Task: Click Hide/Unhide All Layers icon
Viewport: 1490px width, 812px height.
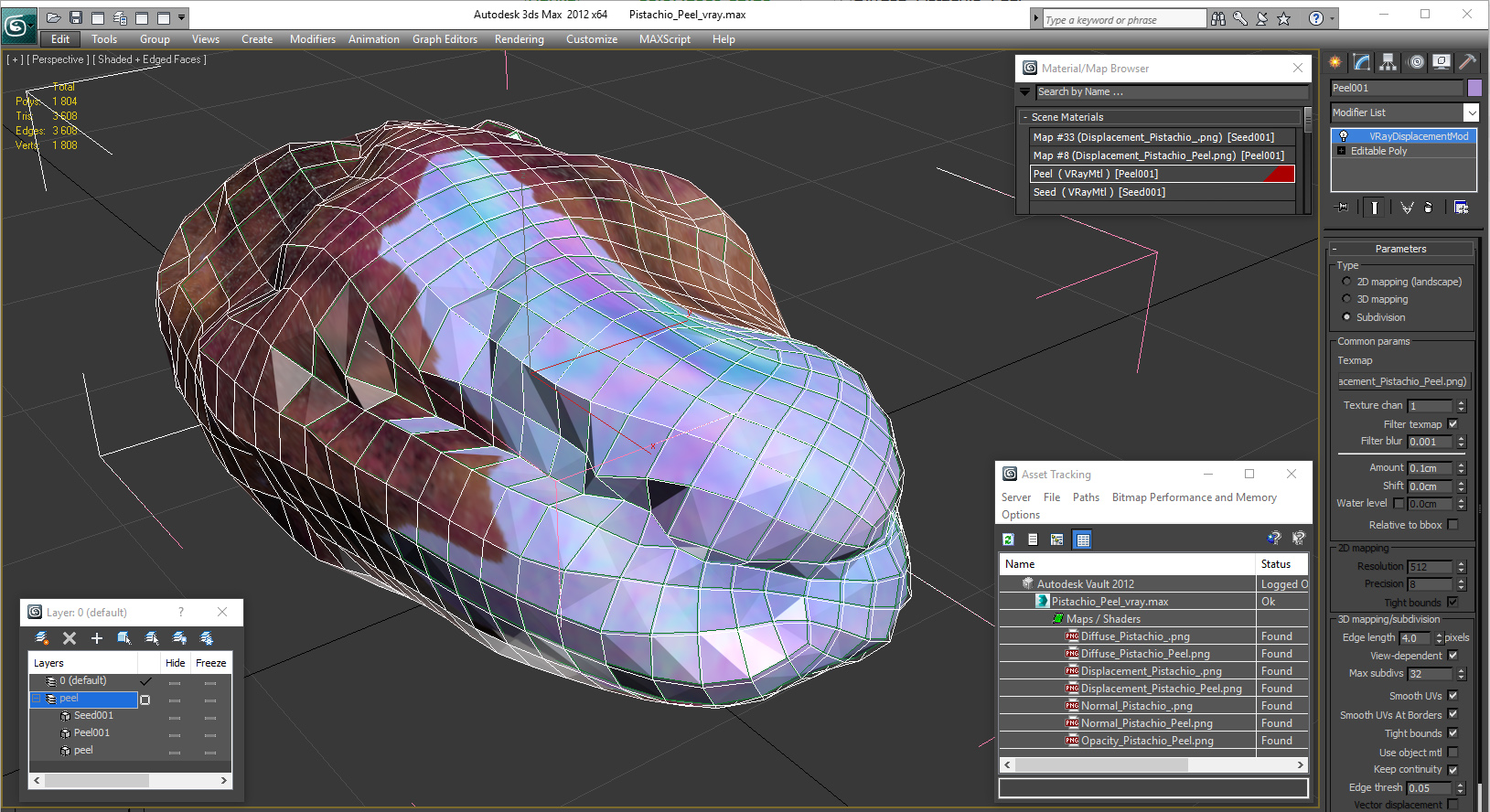Action: tap(179, 638)
